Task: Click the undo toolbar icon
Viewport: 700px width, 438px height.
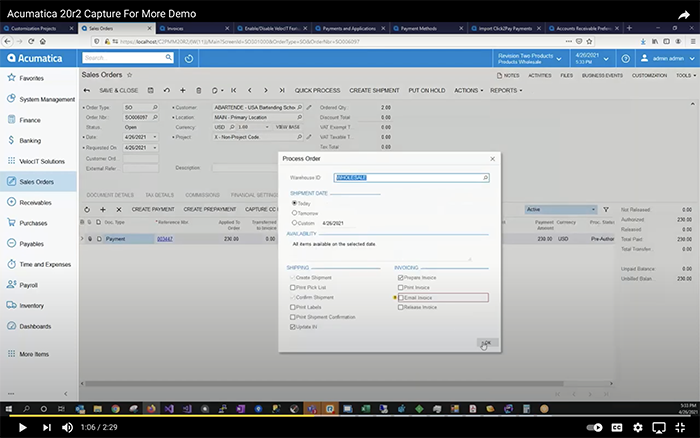Action: click(167, 90)
